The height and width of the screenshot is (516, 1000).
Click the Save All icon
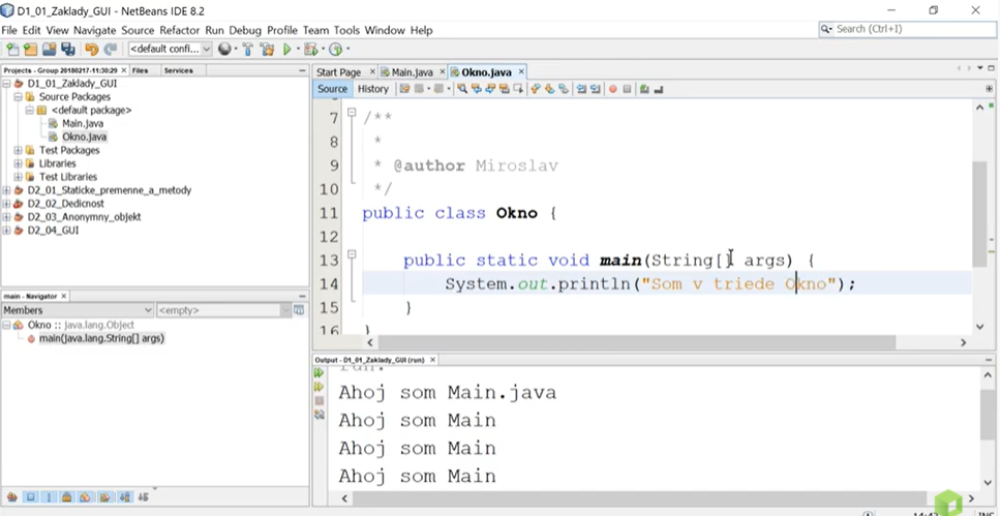pyautogui.click(x=67, y=49)
